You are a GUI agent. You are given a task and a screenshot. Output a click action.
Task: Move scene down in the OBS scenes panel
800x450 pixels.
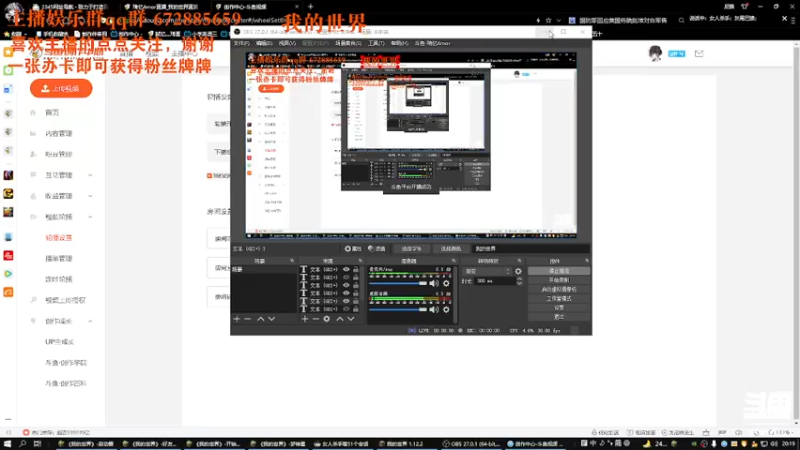pos(271,319)
